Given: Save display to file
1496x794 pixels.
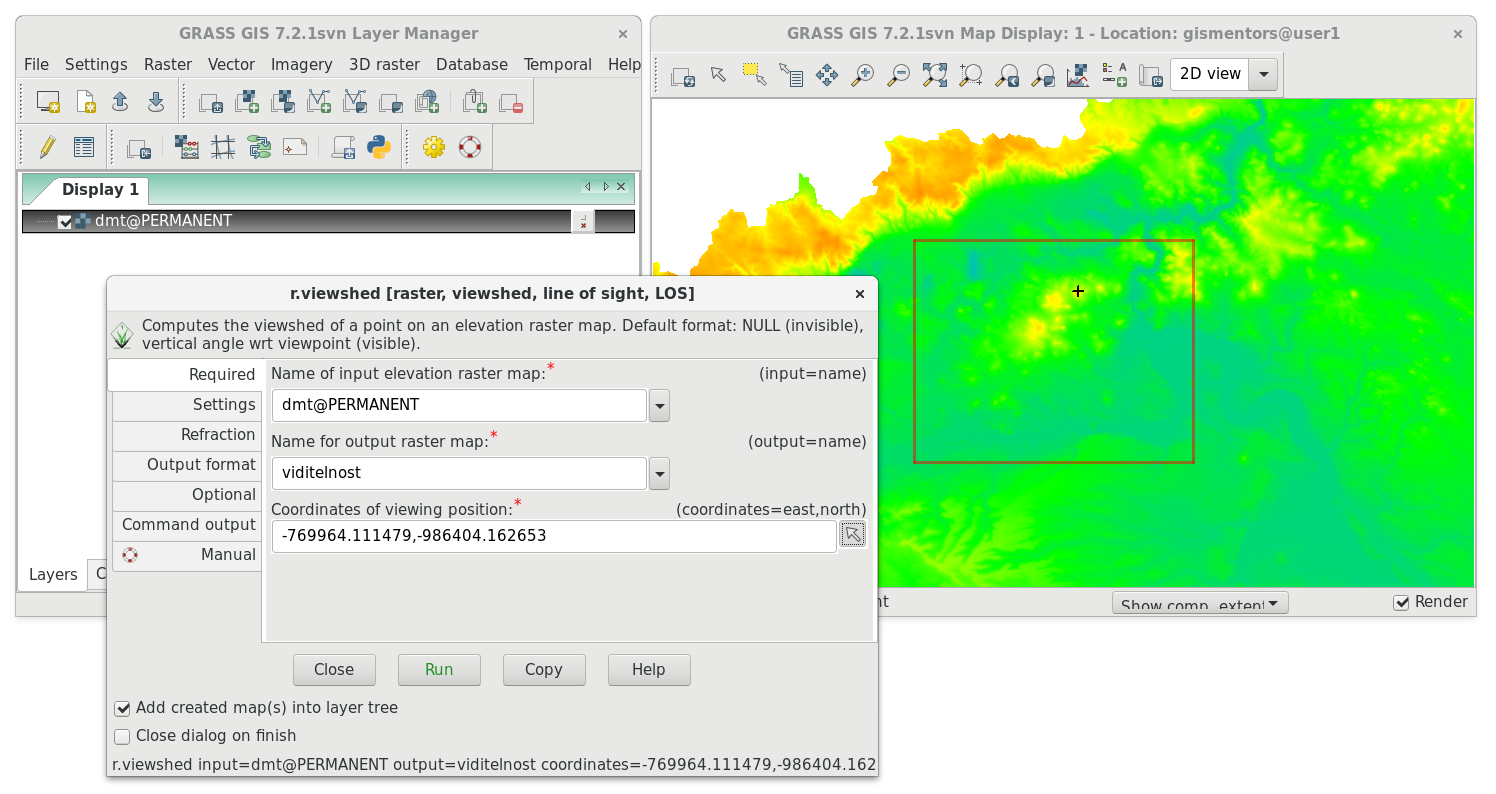Looking at the screenshot, I should 1150,75.
